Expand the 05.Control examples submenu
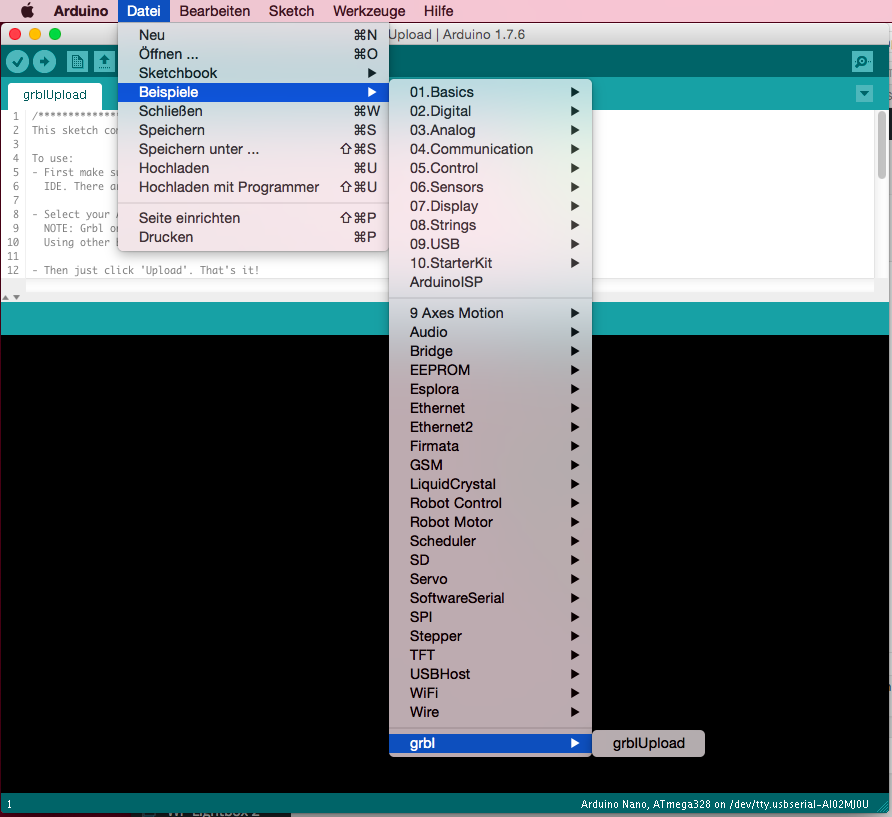The width and height of the screenshot is (892, 817). 490,168
